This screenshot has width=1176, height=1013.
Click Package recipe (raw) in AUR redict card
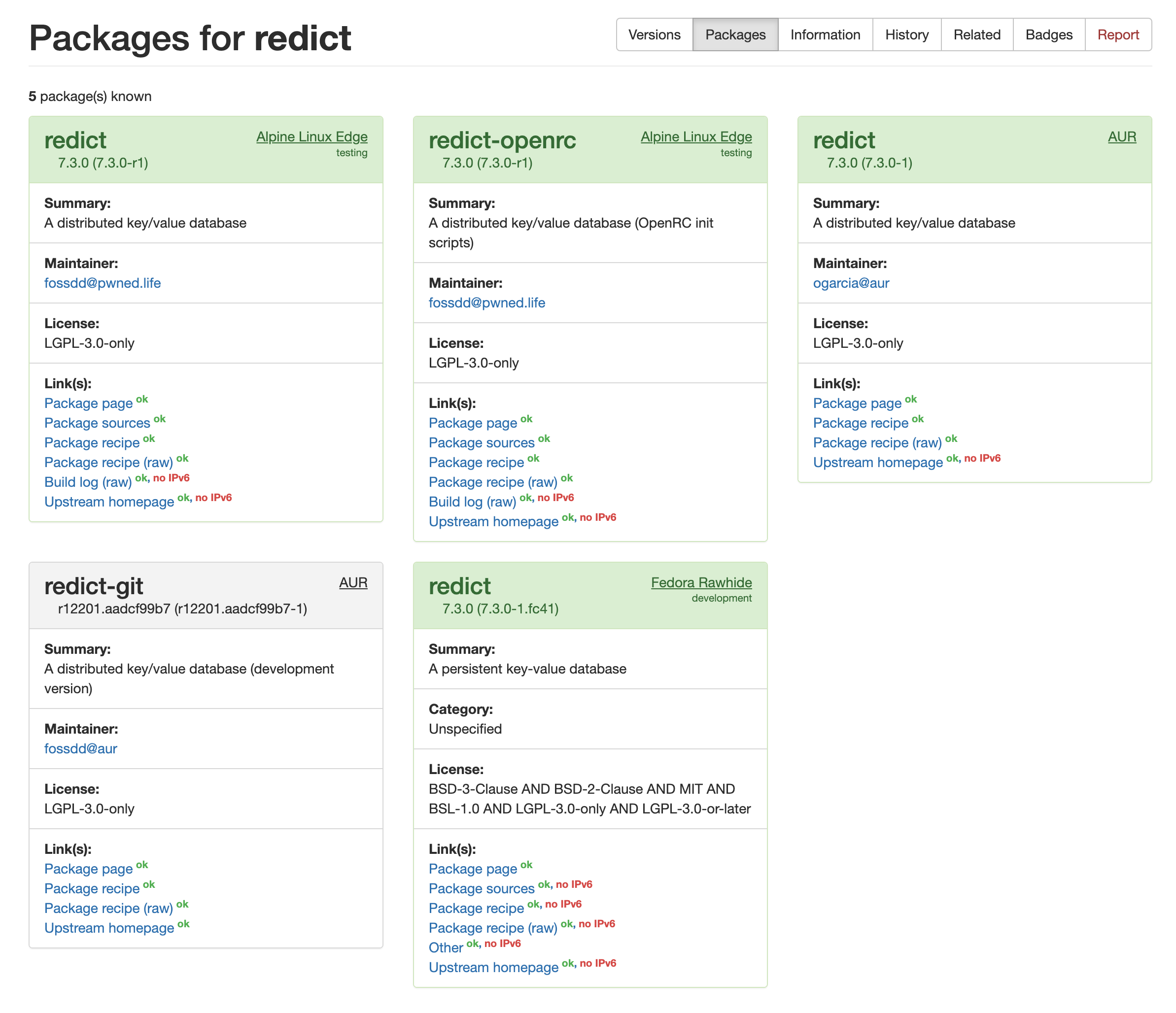(x=877, y=442)
